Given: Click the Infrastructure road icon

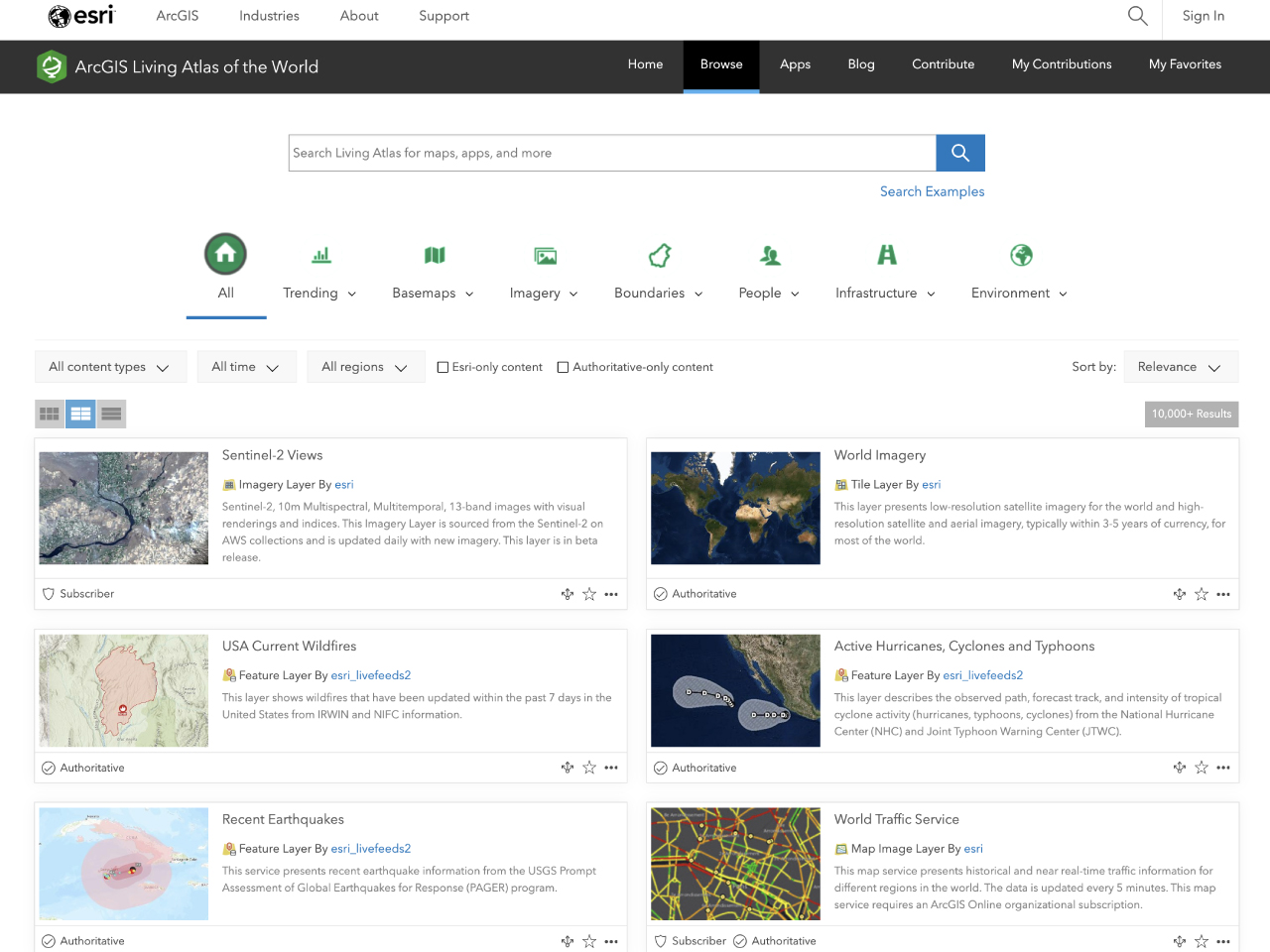Looking at the screenshot, I should pyautogui.click(x=887, y=255).
